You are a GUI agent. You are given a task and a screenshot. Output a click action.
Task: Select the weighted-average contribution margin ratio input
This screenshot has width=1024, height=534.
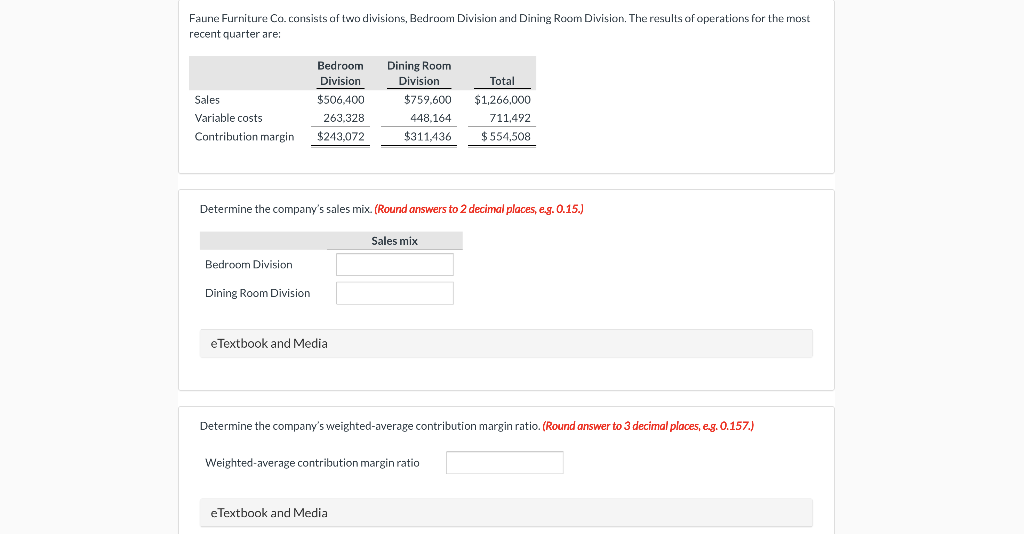505,462
